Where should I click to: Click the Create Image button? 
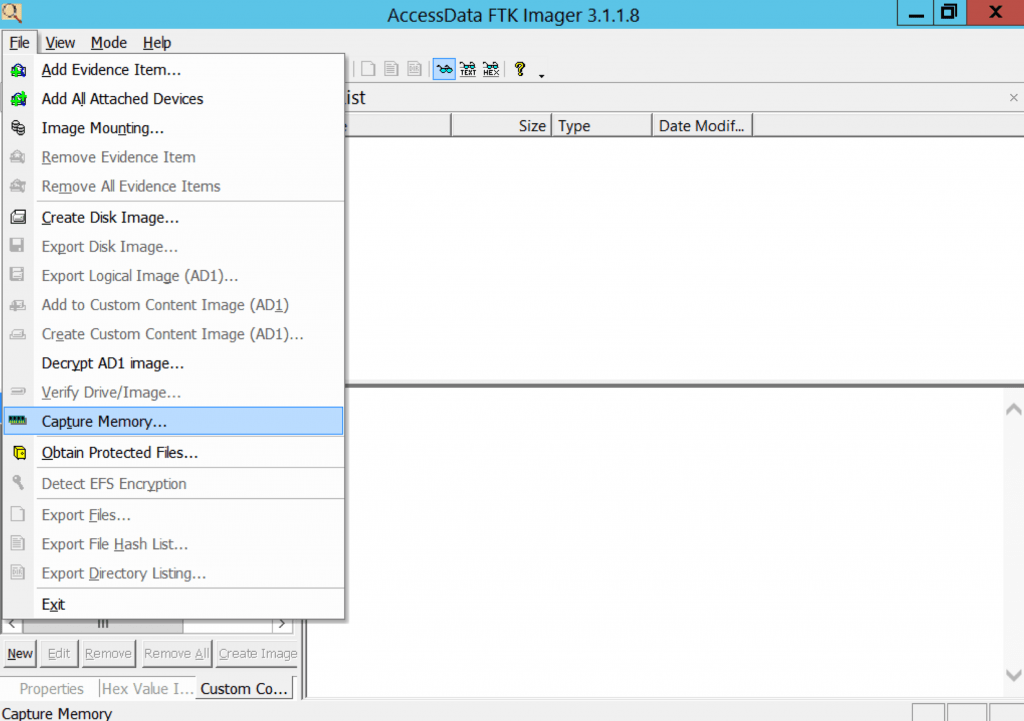(257, 654)
